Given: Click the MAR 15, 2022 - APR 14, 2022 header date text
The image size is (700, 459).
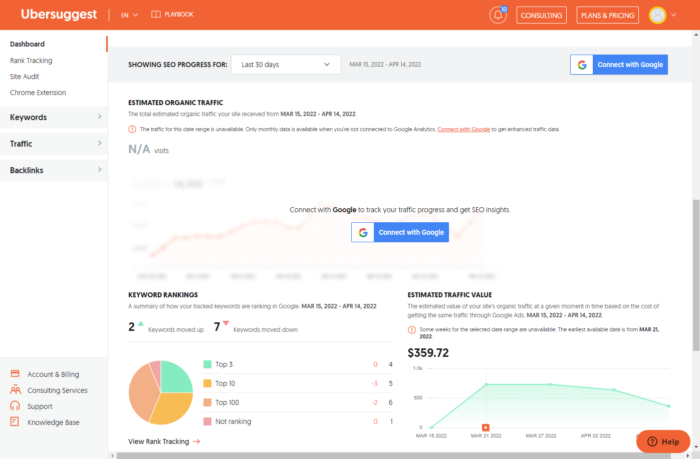Looking at the screenshot, I should pyautogui.click(x=385, y=64).
